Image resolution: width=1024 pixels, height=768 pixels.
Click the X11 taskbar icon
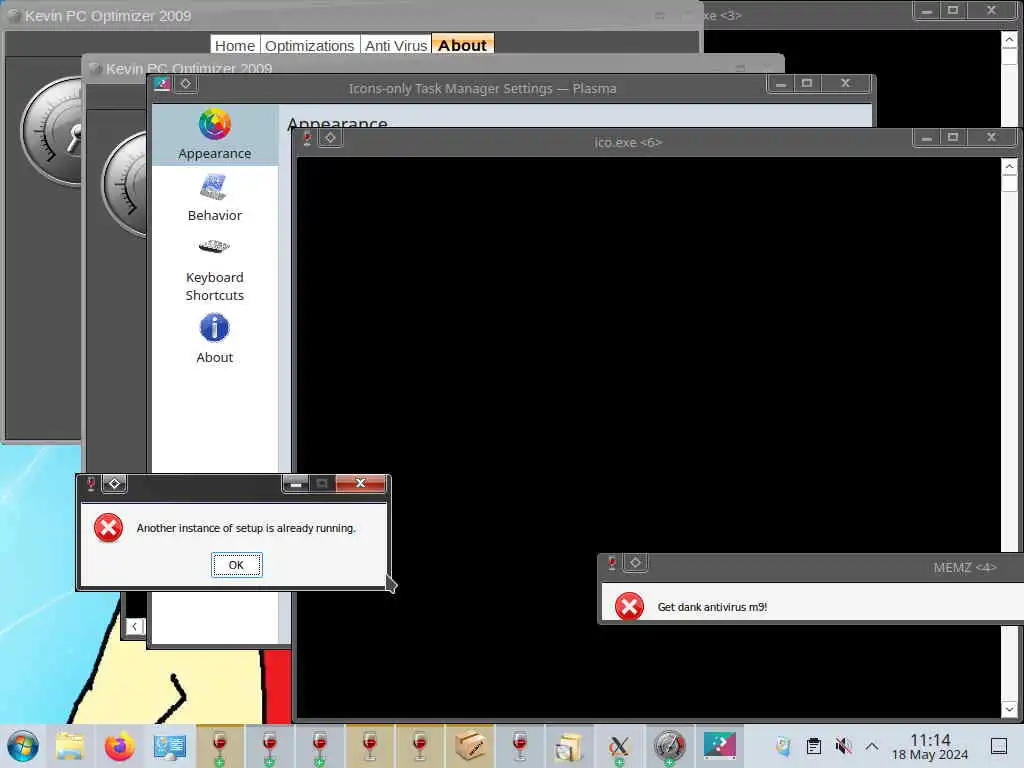(x=619, y=746)
